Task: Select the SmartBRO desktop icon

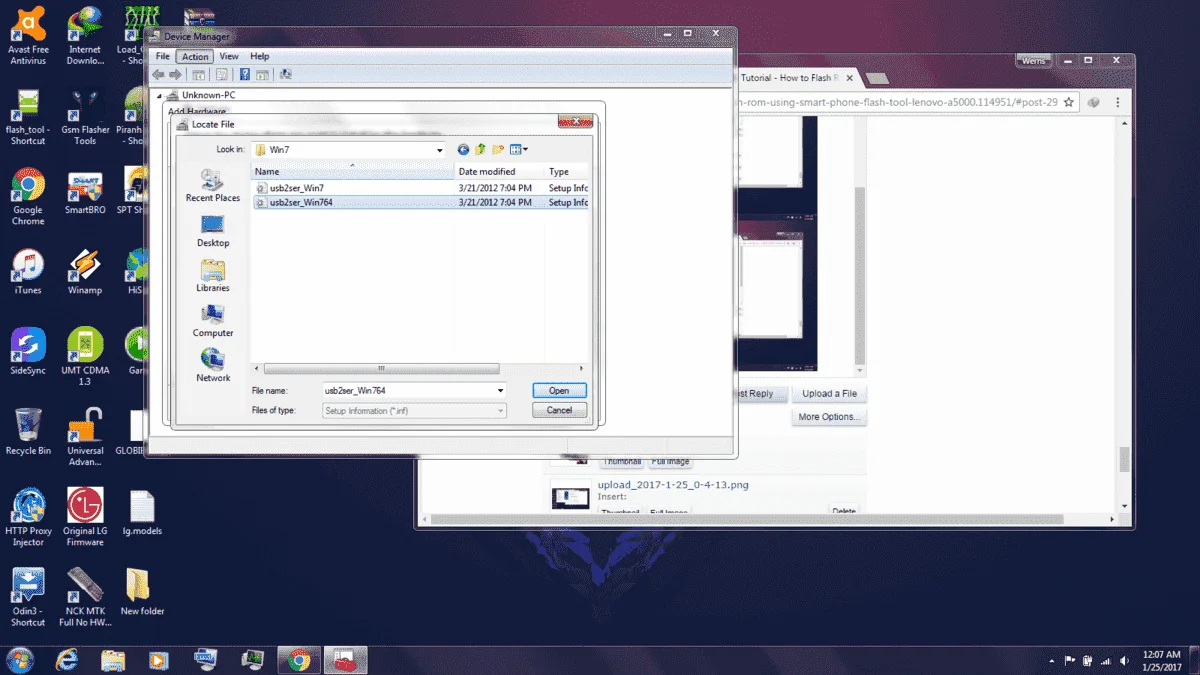Action: point(85,192)
